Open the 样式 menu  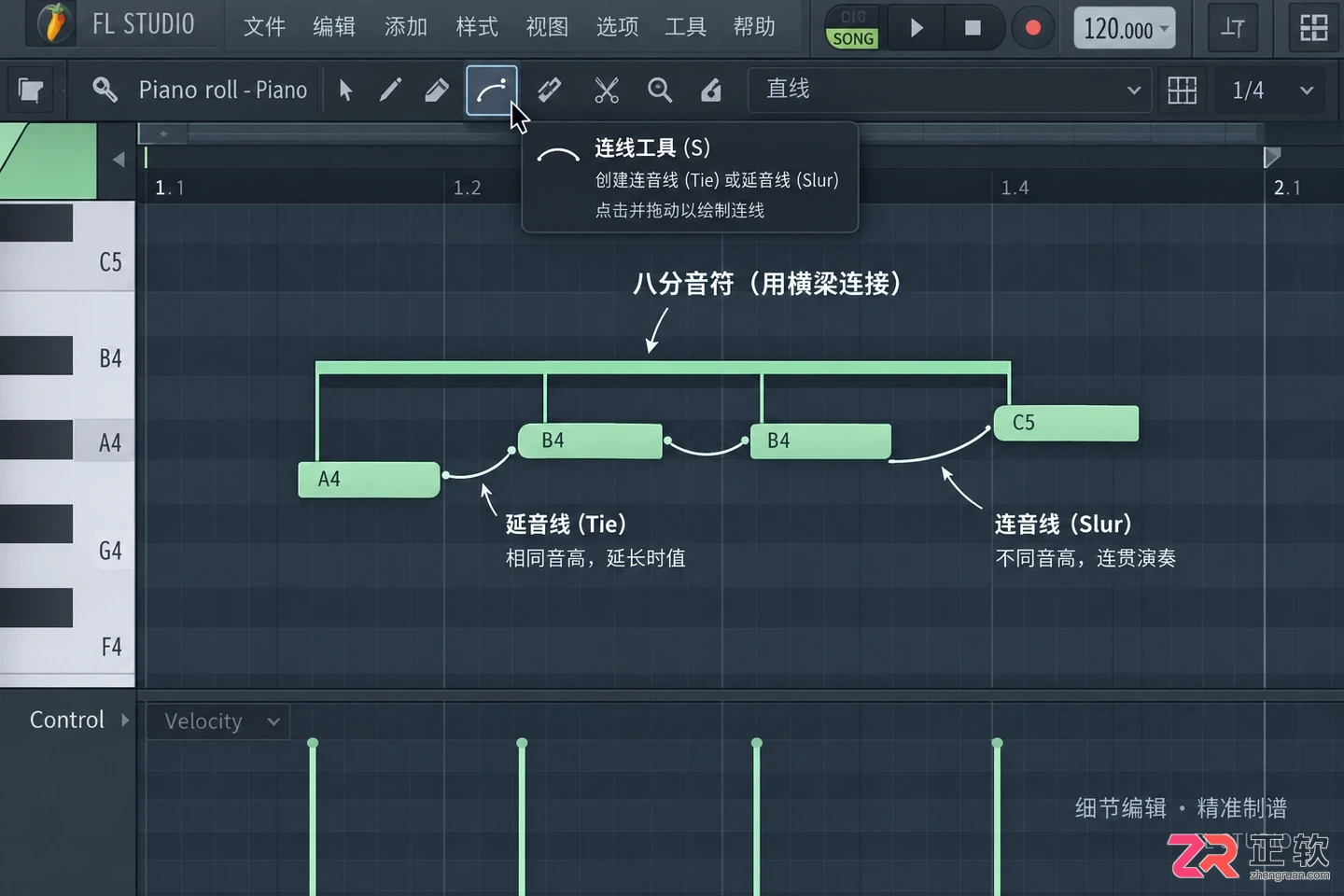pos(477,26)
